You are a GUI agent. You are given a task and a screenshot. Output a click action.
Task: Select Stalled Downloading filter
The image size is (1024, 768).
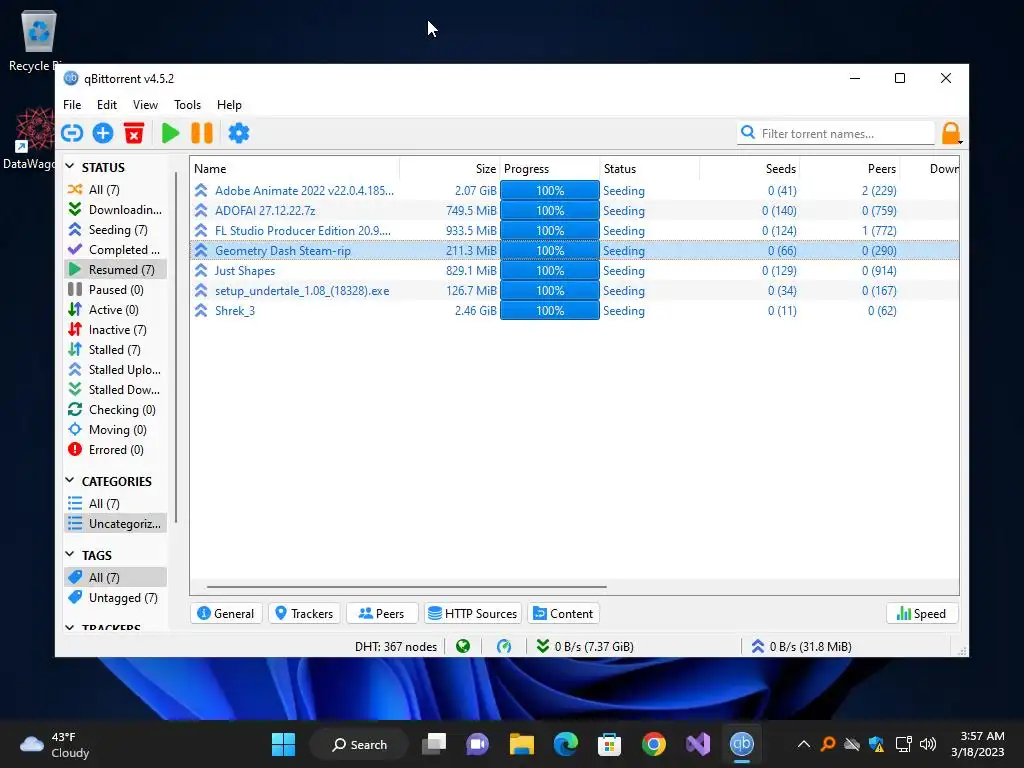(116, 390)
